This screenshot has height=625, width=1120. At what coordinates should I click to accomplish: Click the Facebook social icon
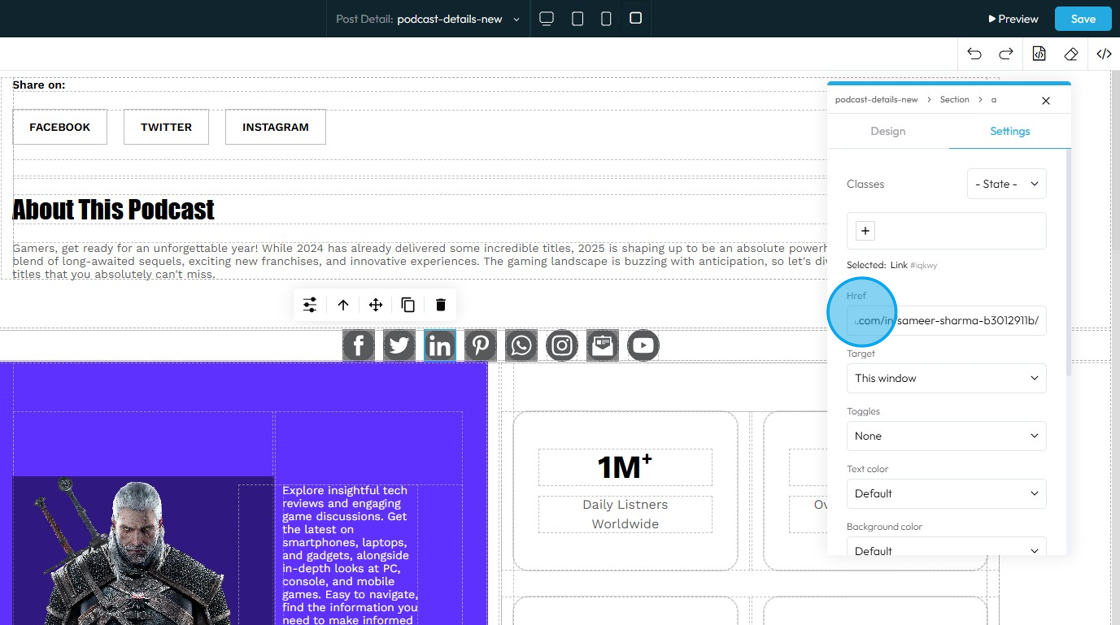[x=358, y=346]
